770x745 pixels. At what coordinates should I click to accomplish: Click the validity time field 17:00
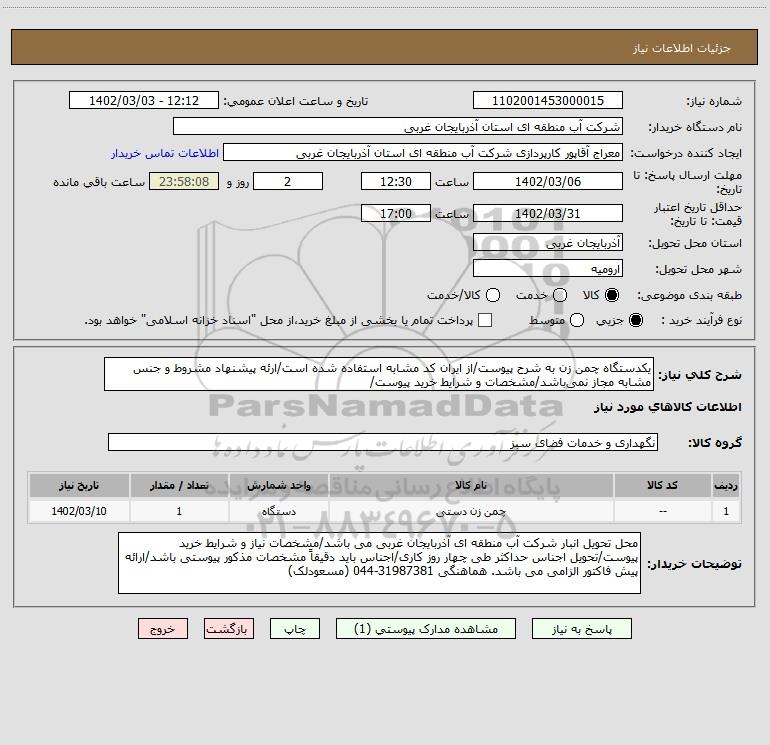coord(396,213)
